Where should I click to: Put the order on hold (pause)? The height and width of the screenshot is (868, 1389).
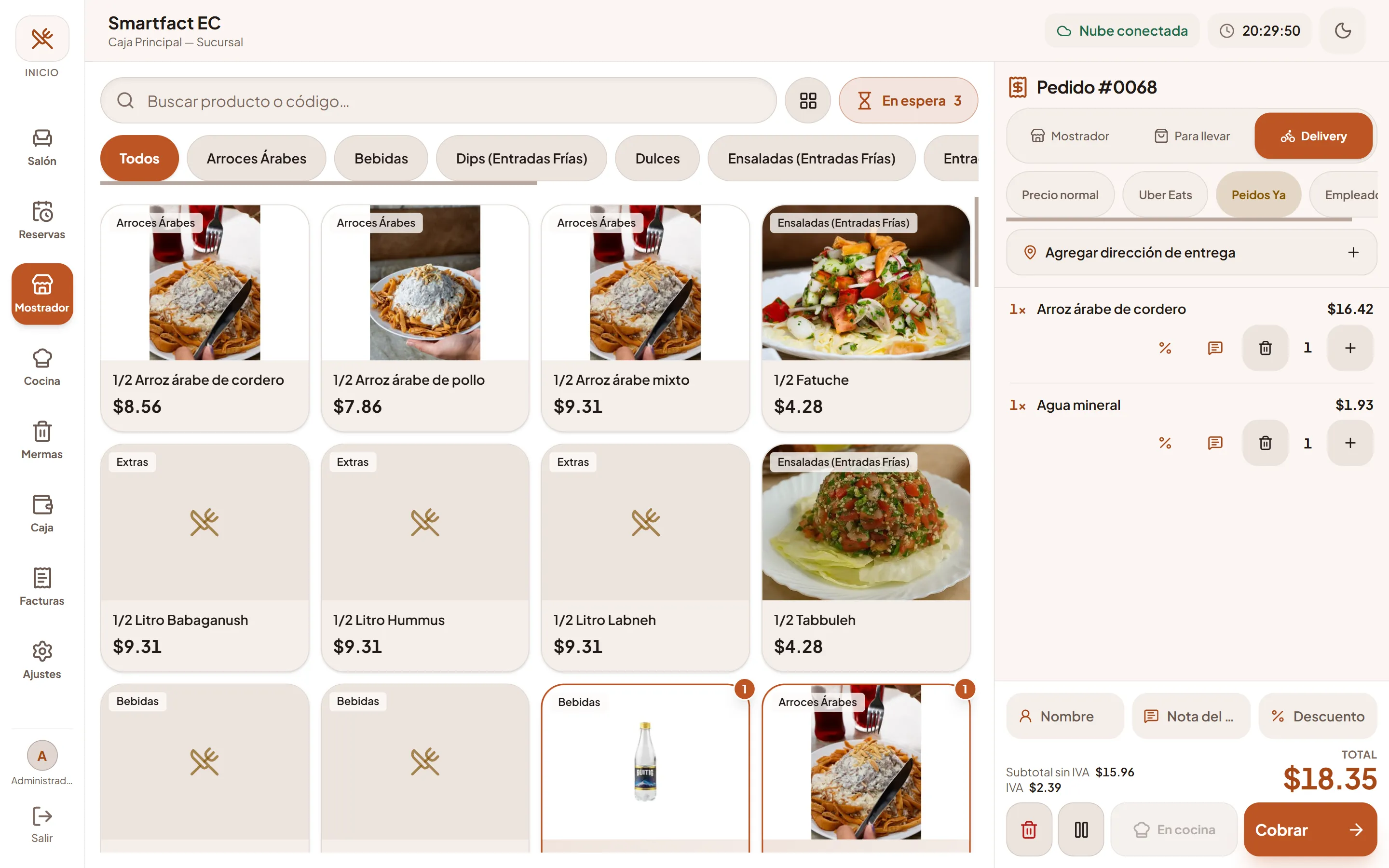pos(1081,829)
